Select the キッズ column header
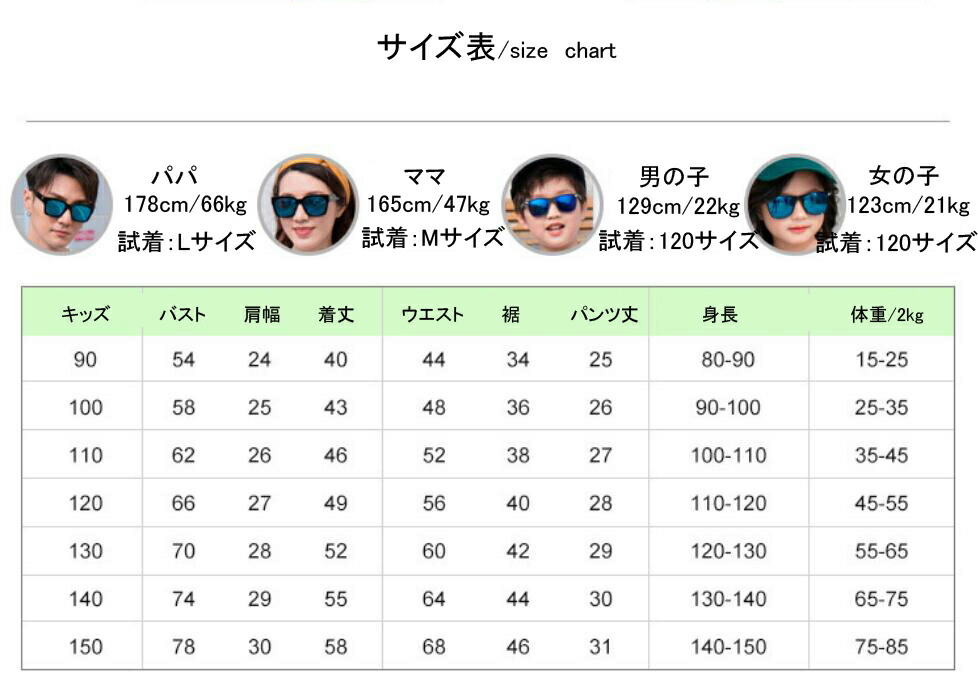The image size is (978, 675). [85, 315]
